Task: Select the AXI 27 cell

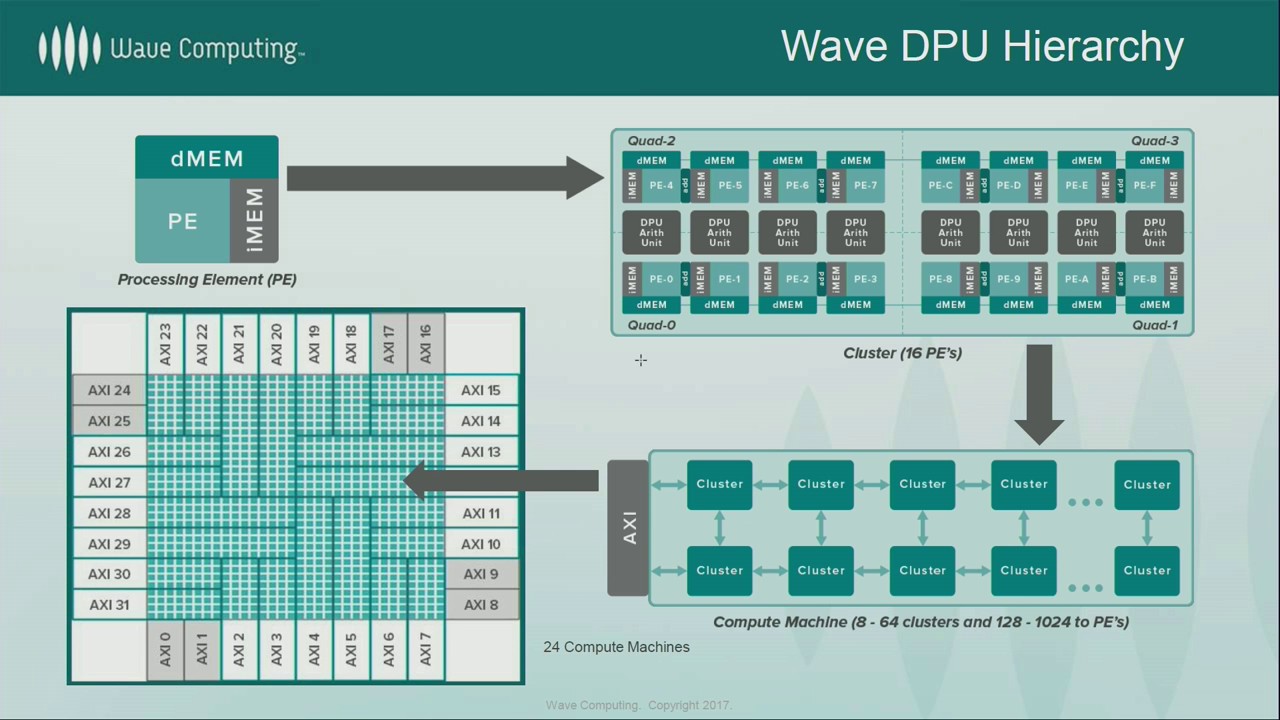Action: pyautogui.click(x=109, y=482)
